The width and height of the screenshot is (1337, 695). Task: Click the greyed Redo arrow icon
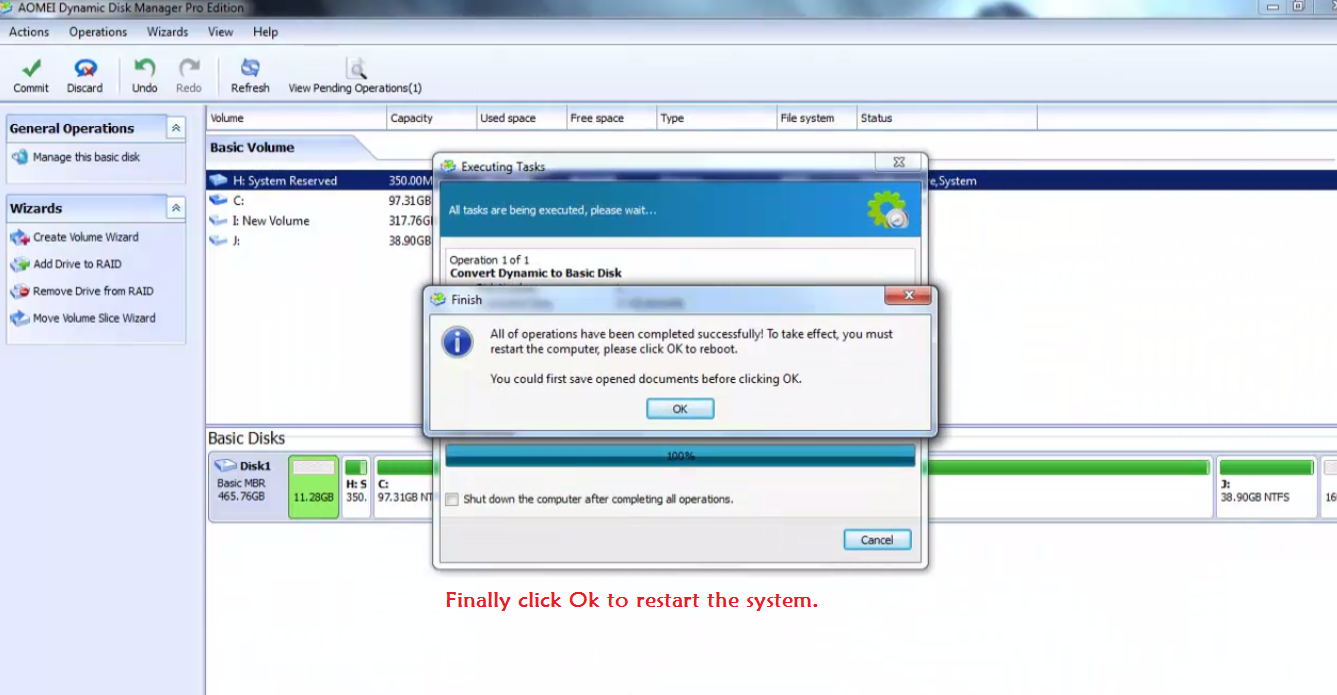coord(189,68)
